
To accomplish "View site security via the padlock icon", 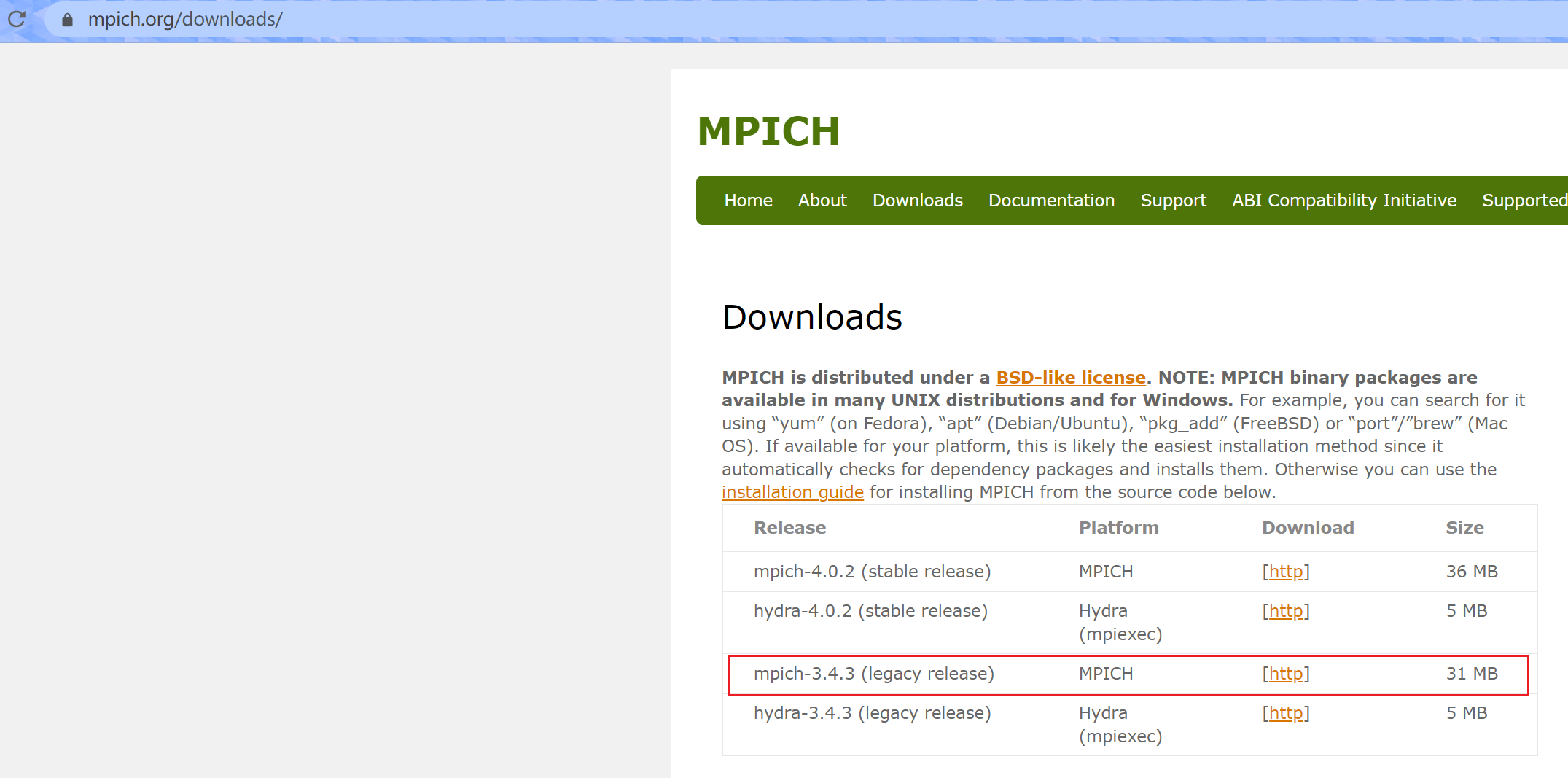I will [67, 20].
